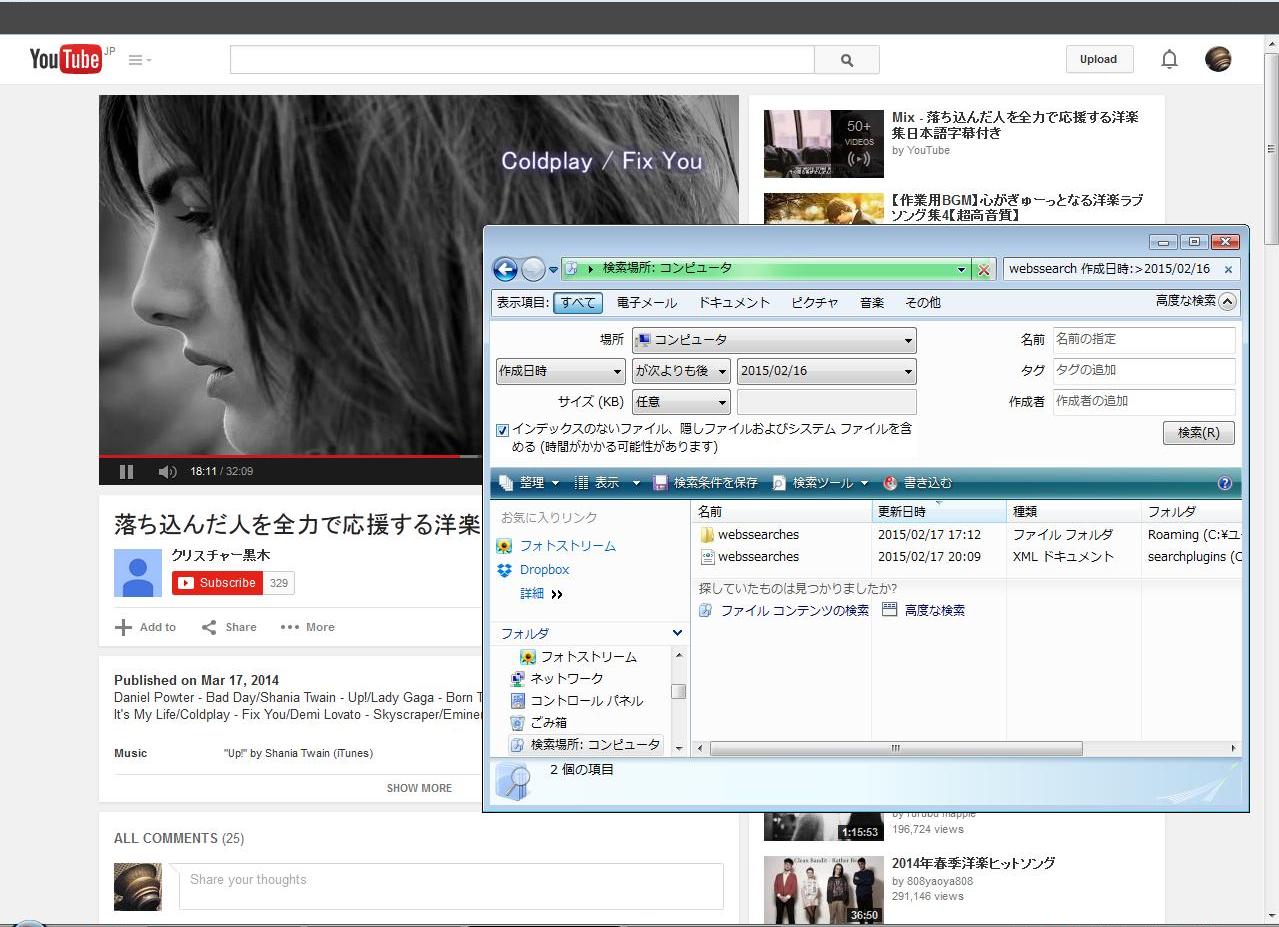The width and height of the screenshot is (1279, 927).
Task: Toggle non-indexed and hidden files checkbox
Action: 503,430
